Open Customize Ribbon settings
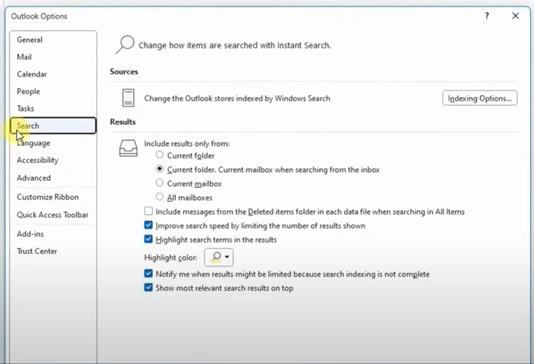 (x=48, y=197)
